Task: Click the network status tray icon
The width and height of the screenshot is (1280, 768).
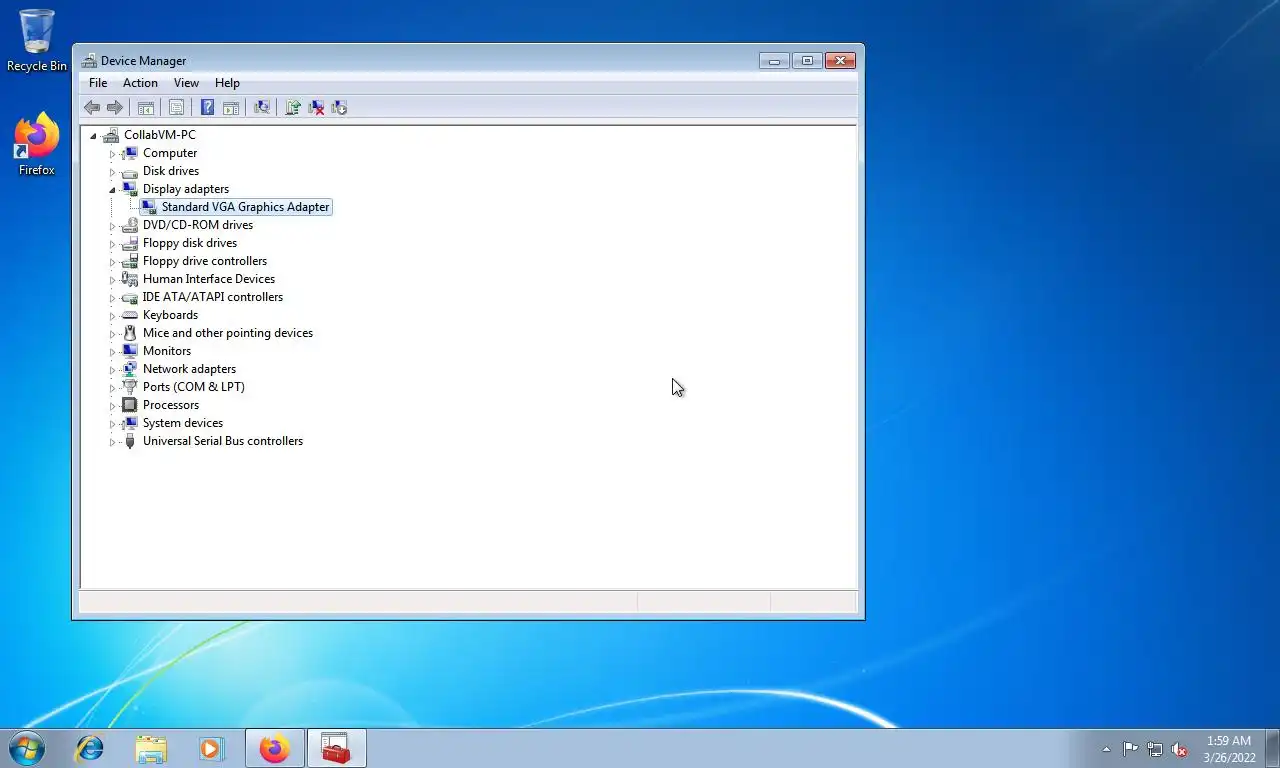Action: pyautogui.click(x=1155, y=749)
